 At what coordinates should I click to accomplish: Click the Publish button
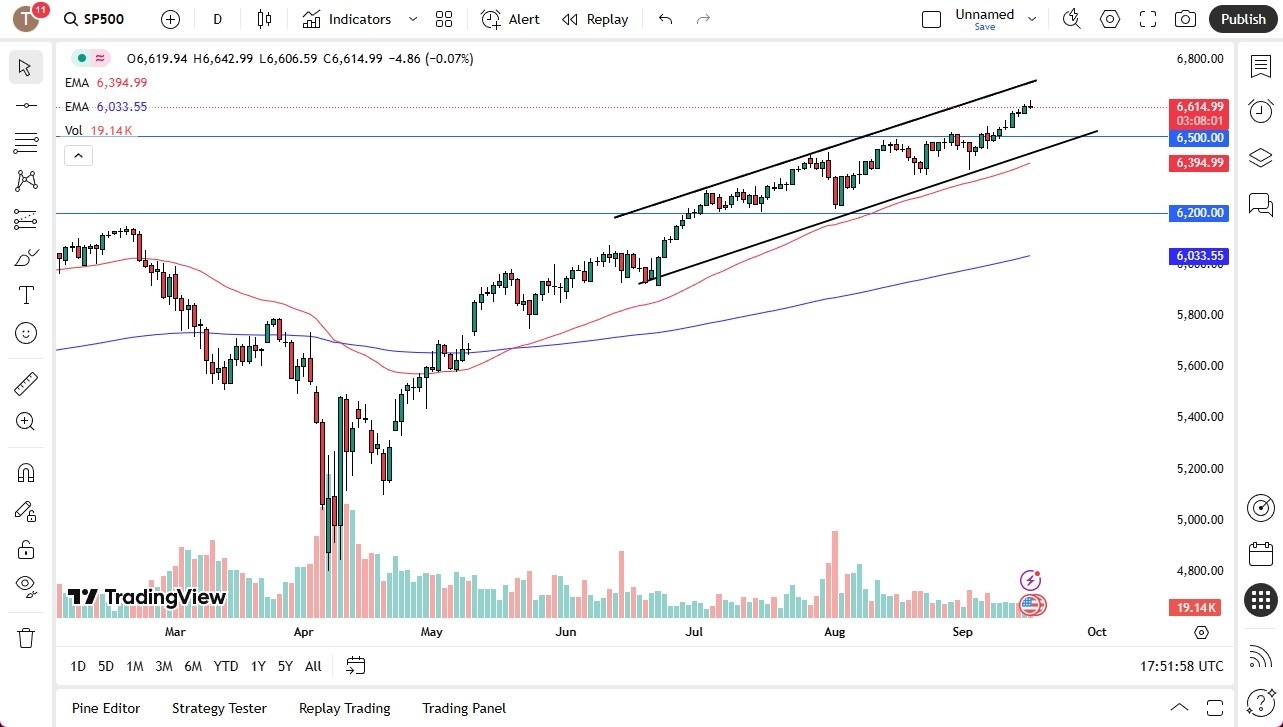click(x=1243, y=18)
